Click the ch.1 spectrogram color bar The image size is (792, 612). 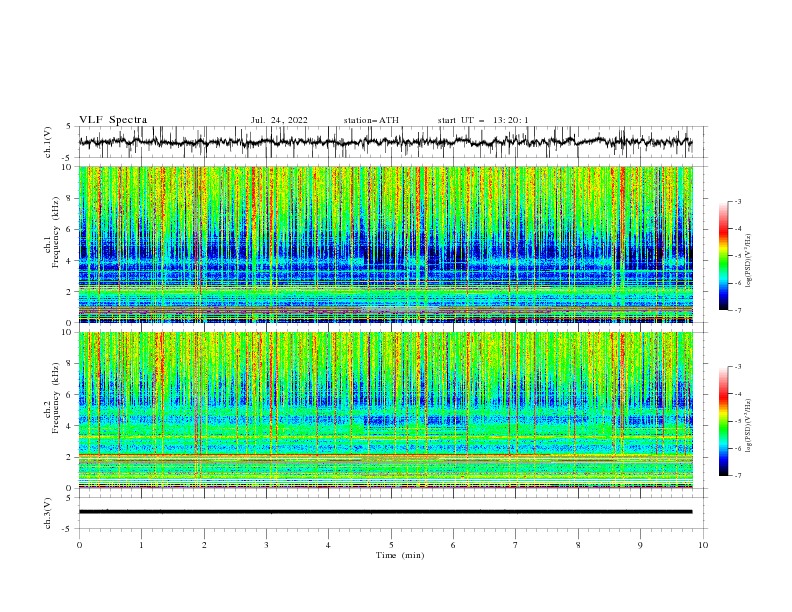click(x=723, y=256)
